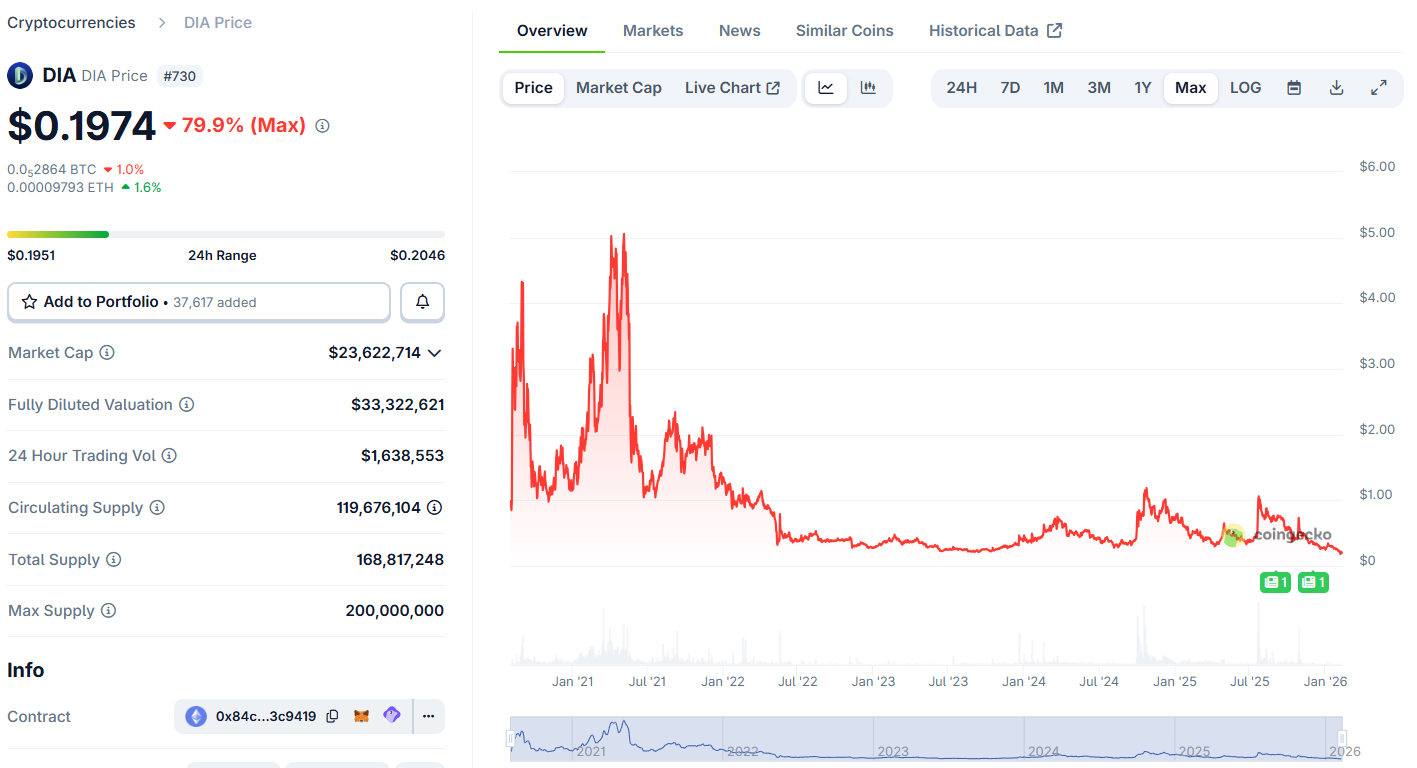Screen dimensions: 1417x768
Task: Click the right green news marker on chart
Action: pos(1313,582)
